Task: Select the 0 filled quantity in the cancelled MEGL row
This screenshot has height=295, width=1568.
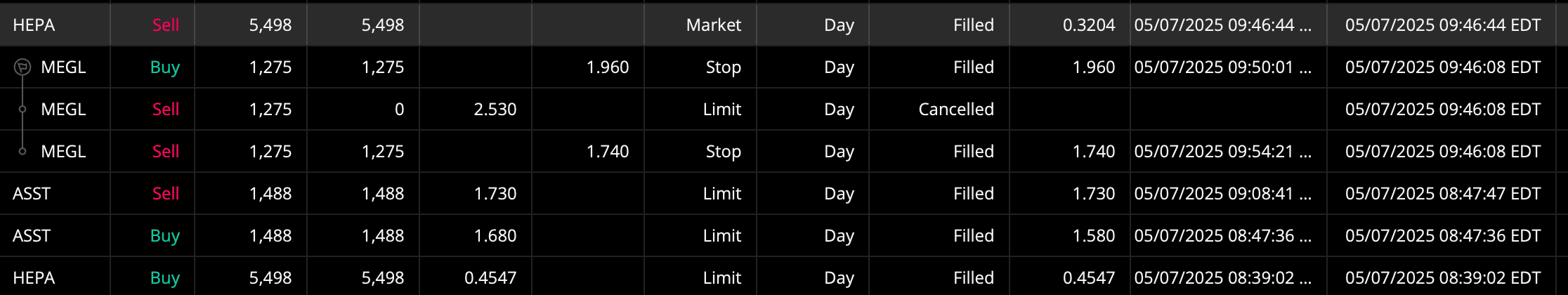Action: click(399, 110)
